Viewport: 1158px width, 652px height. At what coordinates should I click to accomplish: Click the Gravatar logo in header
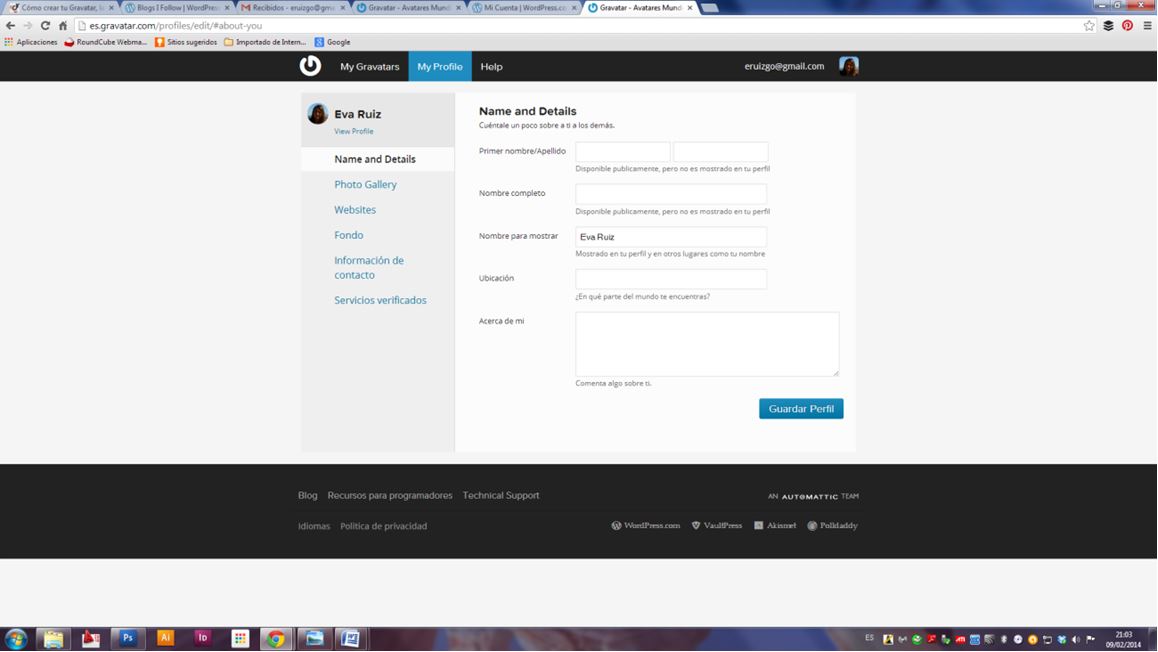click(x=310, y=66)
